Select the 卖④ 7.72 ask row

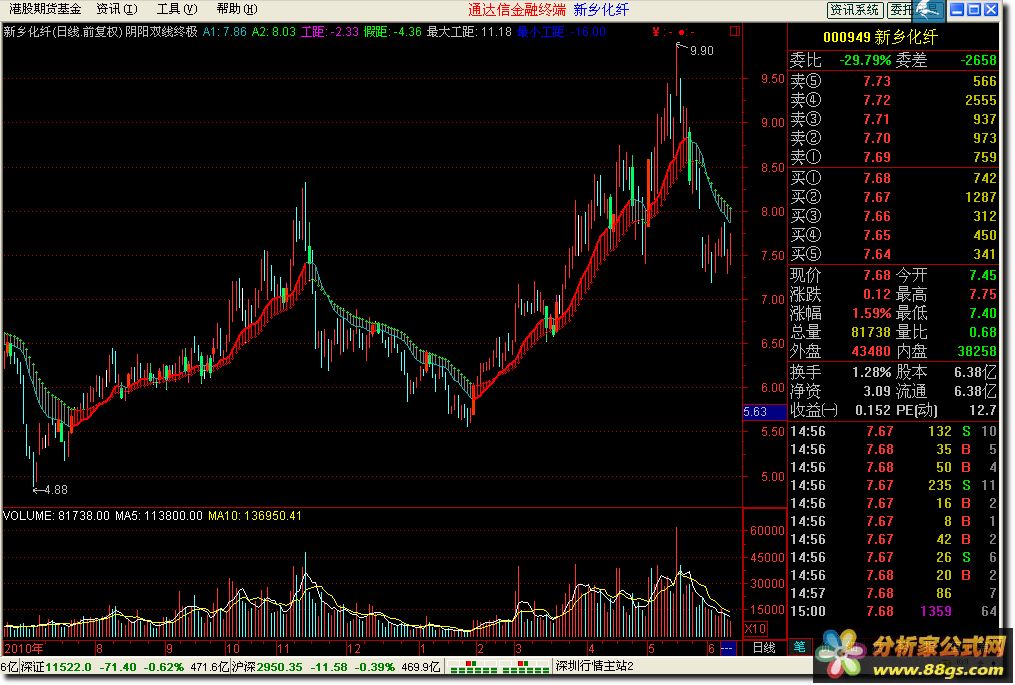click(x=893, y=100)
